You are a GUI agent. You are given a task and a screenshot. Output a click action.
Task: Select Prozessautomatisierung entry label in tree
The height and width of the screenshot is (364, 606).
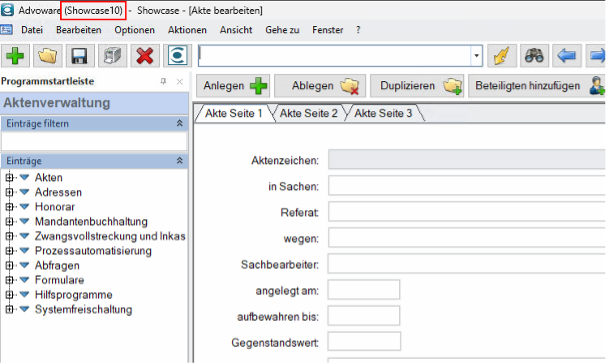pyautogui.click(x=93, y=251)
